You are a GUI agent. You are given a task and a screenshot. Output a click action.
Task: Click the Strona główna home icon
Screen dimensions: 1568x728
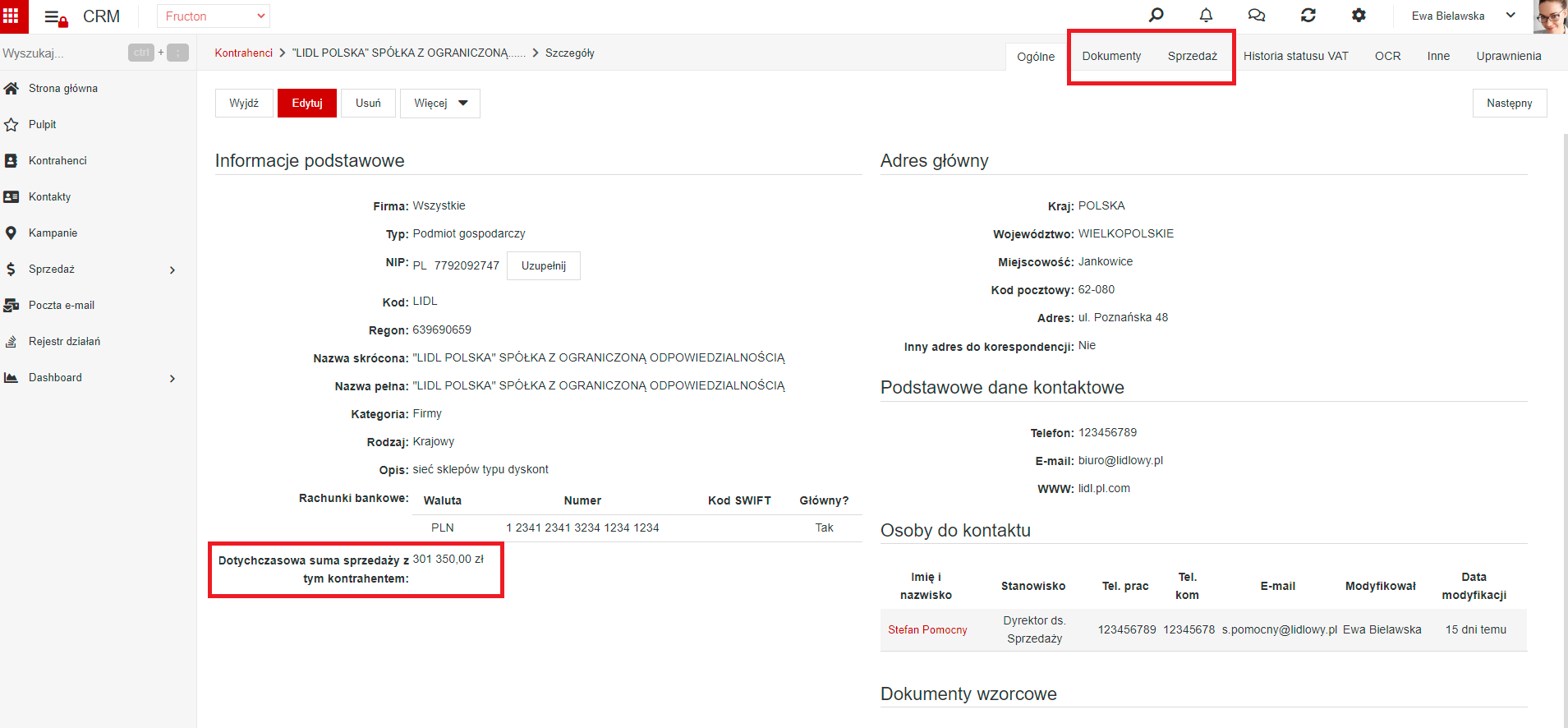(x=11, y=88)
